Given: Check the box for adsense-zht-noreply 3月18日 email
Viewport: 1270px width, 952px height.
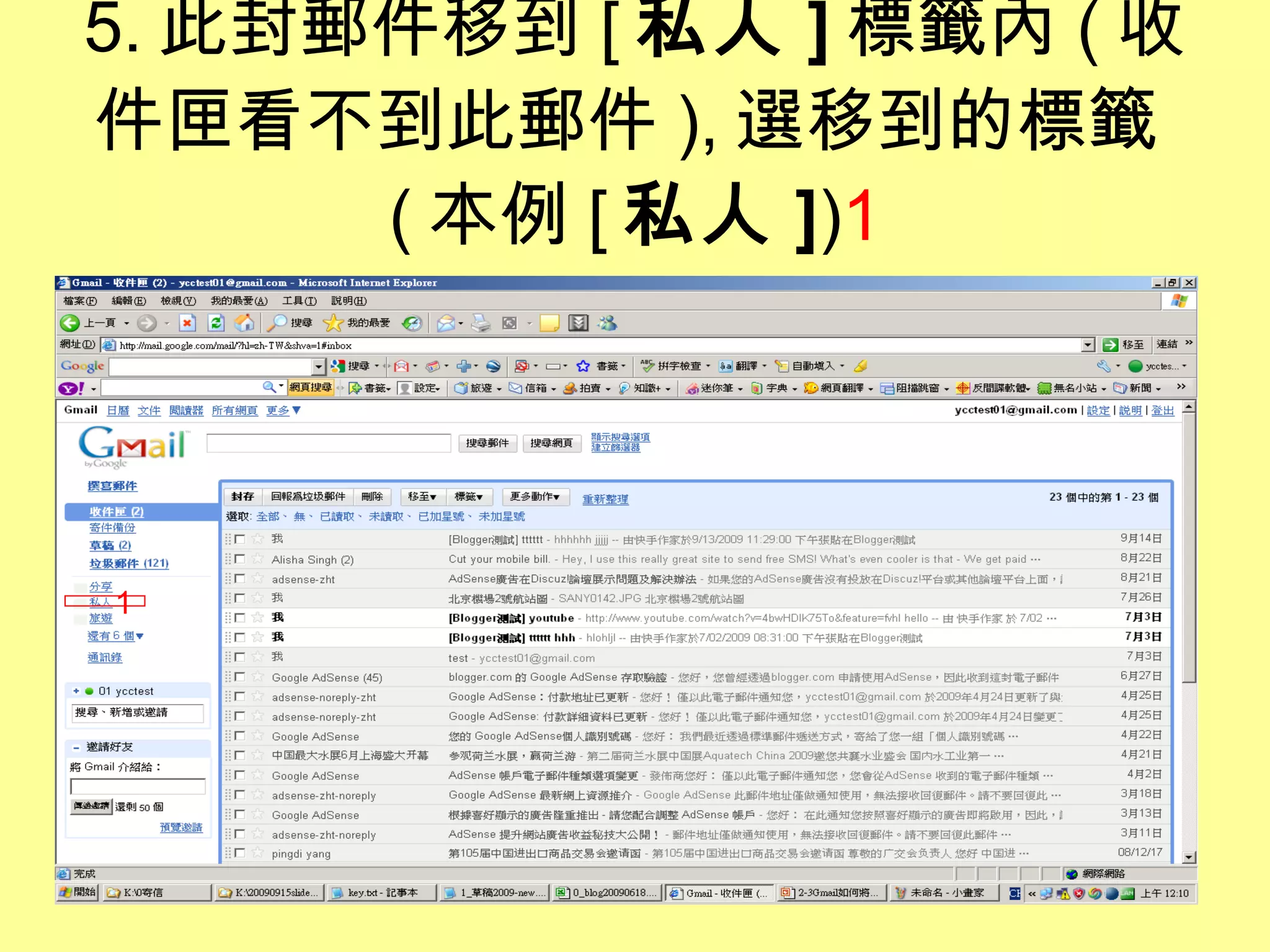Looking at the screenshot, I should coord(239,795).
